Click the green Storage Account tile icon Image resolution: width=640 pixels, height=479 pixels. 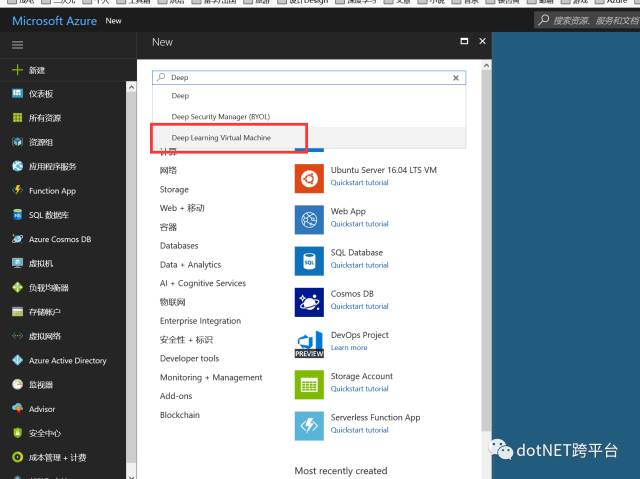click(309, 385)
